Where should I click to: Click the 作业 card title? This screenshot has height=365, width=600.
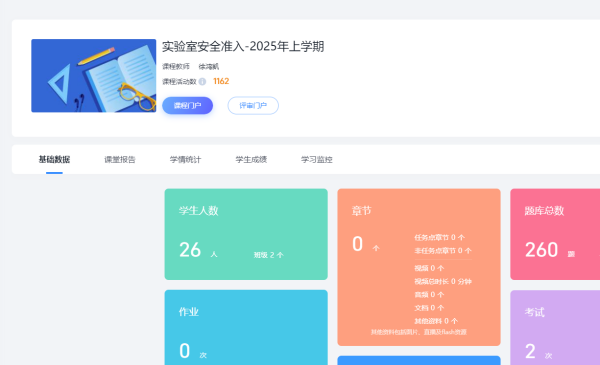click(189, 312)
